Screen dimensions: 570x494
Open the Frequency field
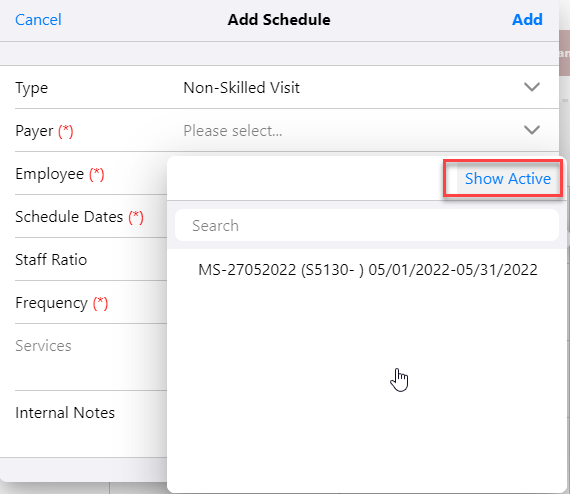point(91,302)
